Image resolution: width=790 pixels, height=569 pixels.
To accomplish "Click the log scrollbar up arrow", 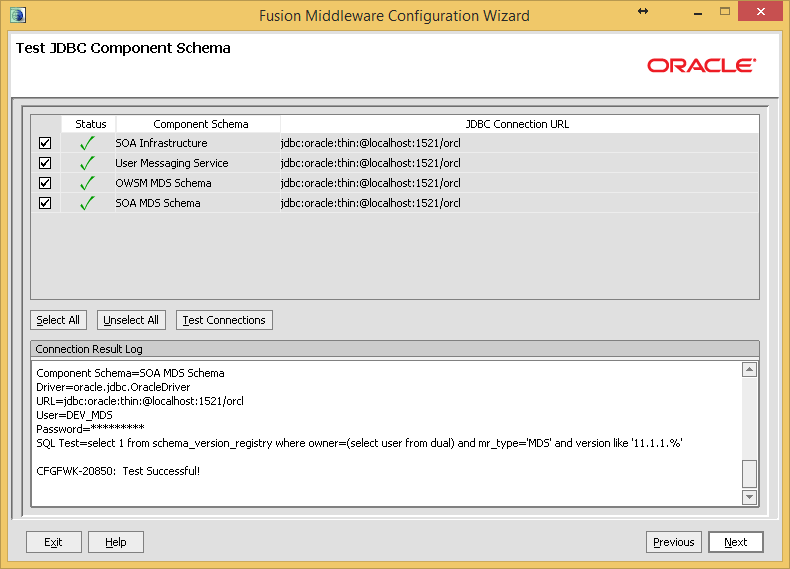I will coord(749,369).
